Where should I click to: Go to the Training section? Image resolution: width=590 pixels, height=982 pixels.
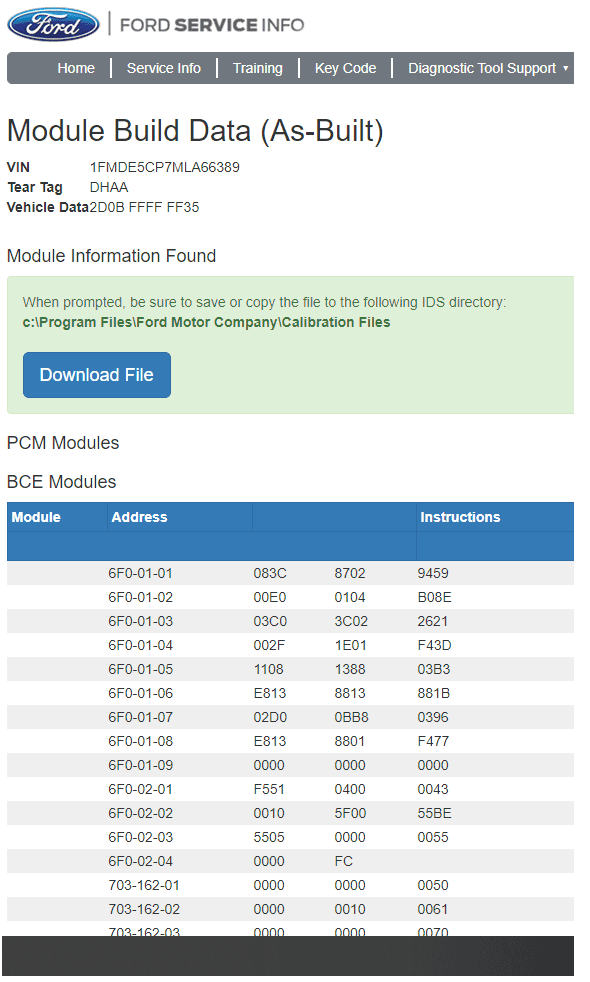click(257, 68)
